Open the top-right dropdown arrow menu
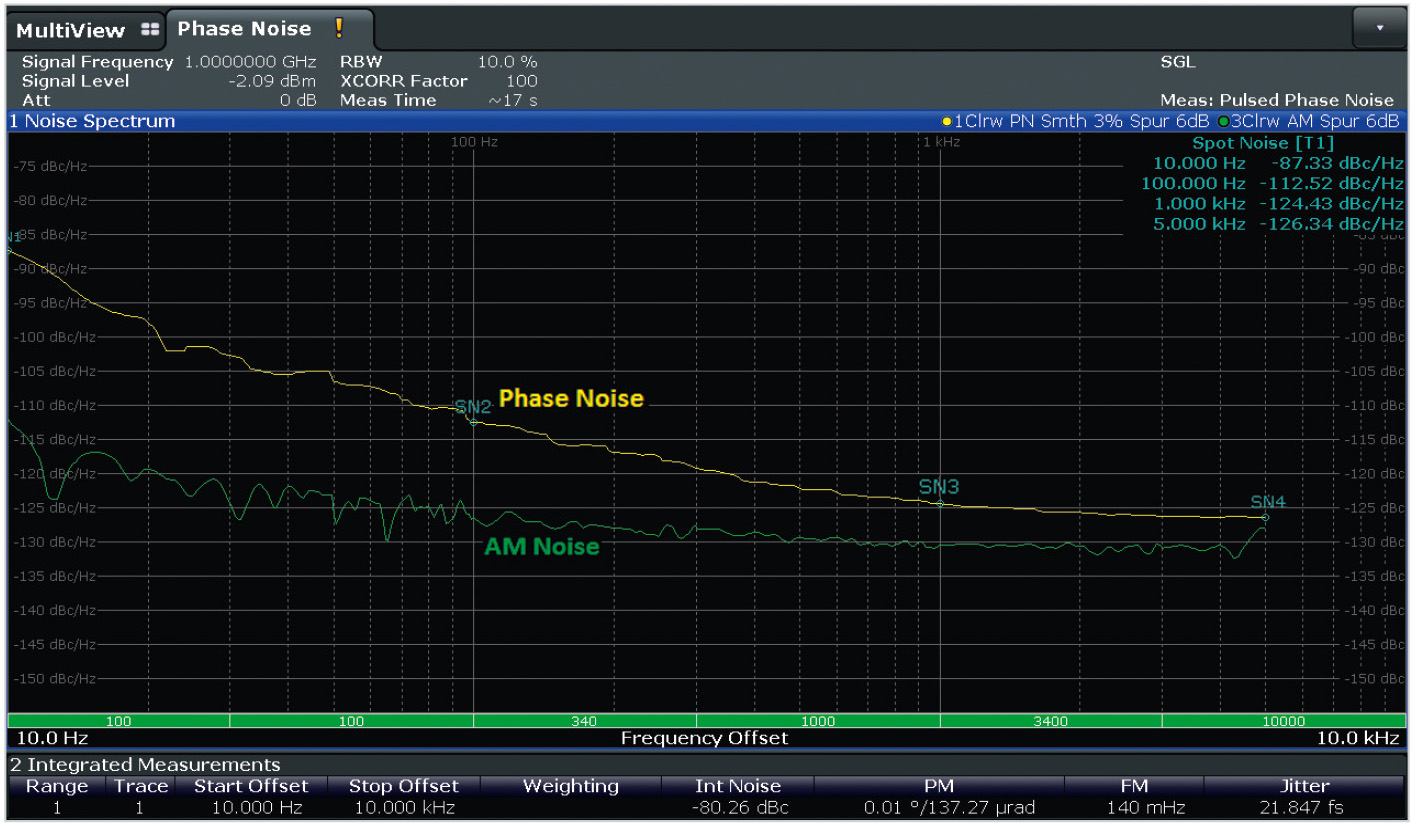Image resolution: width=1412 pixels, height=824 pixels. (x=1379, y=28)
